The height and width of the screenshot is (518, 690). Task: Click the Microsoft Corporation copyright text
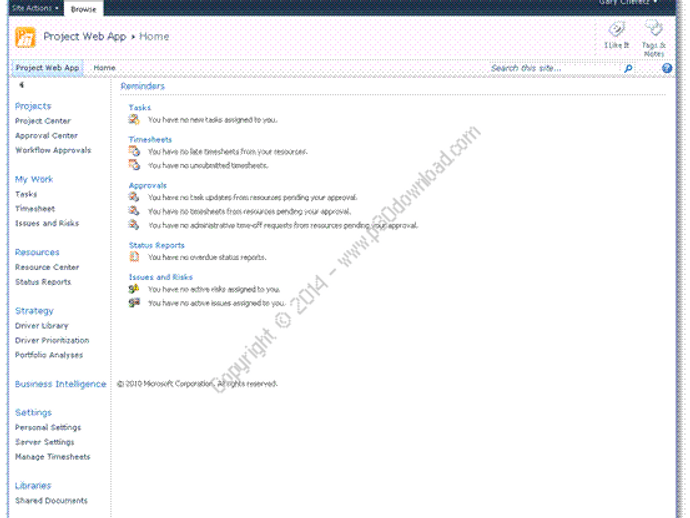197,384
